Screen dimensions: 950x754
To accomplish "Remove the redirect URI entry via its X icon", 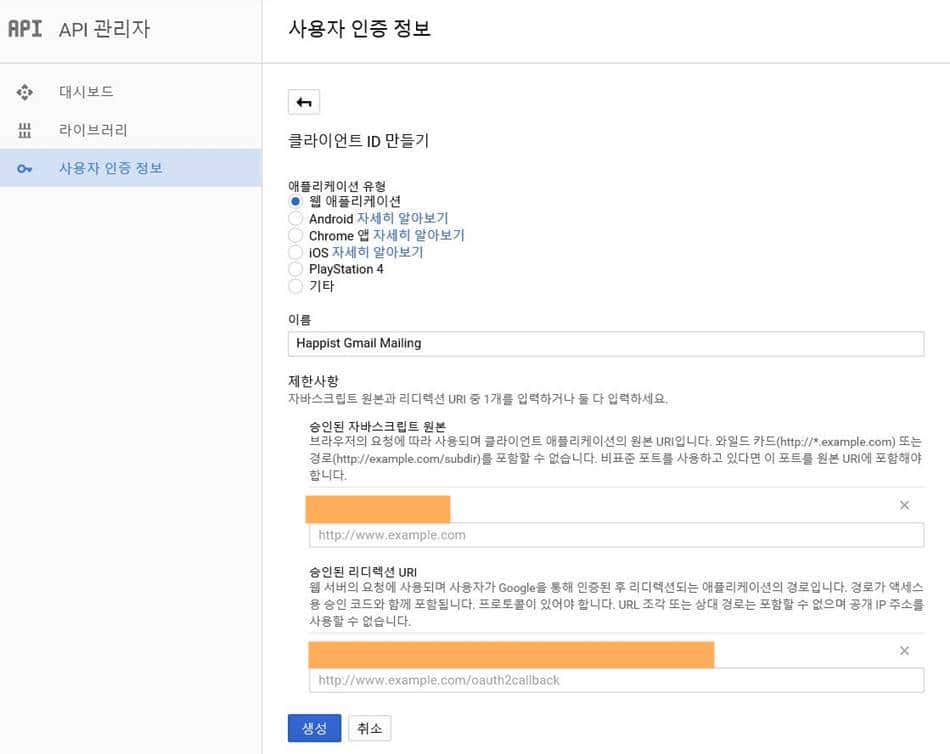I will pyautogui.click(x=904, y=650).
